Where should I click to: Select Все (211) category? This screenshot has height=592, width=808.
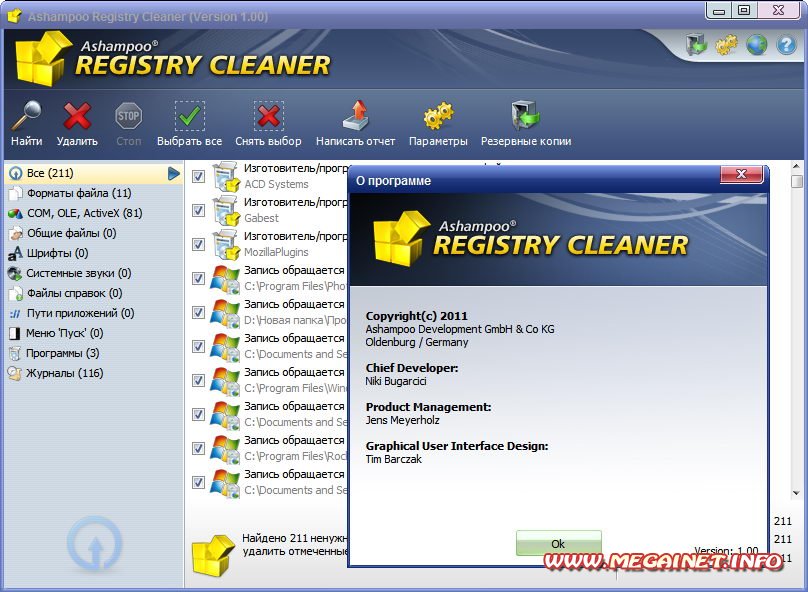93,173
